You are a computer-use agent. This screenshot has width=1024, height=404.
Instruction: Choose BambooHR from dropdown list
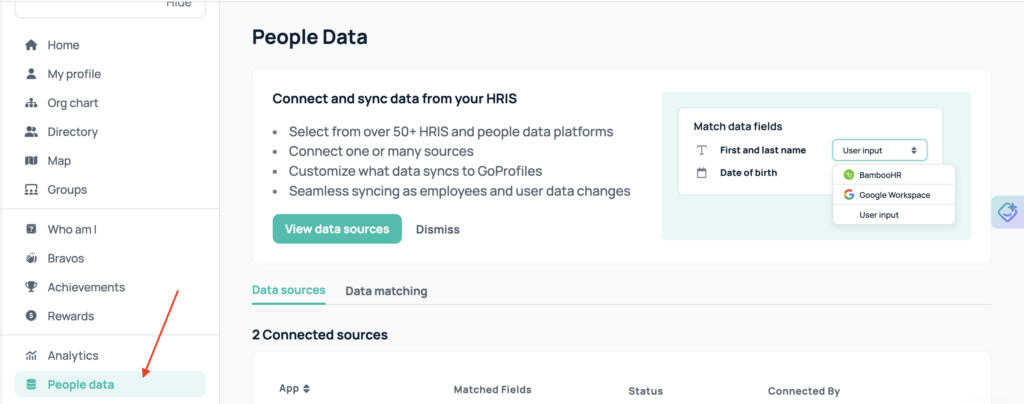(x=893, y=175)
